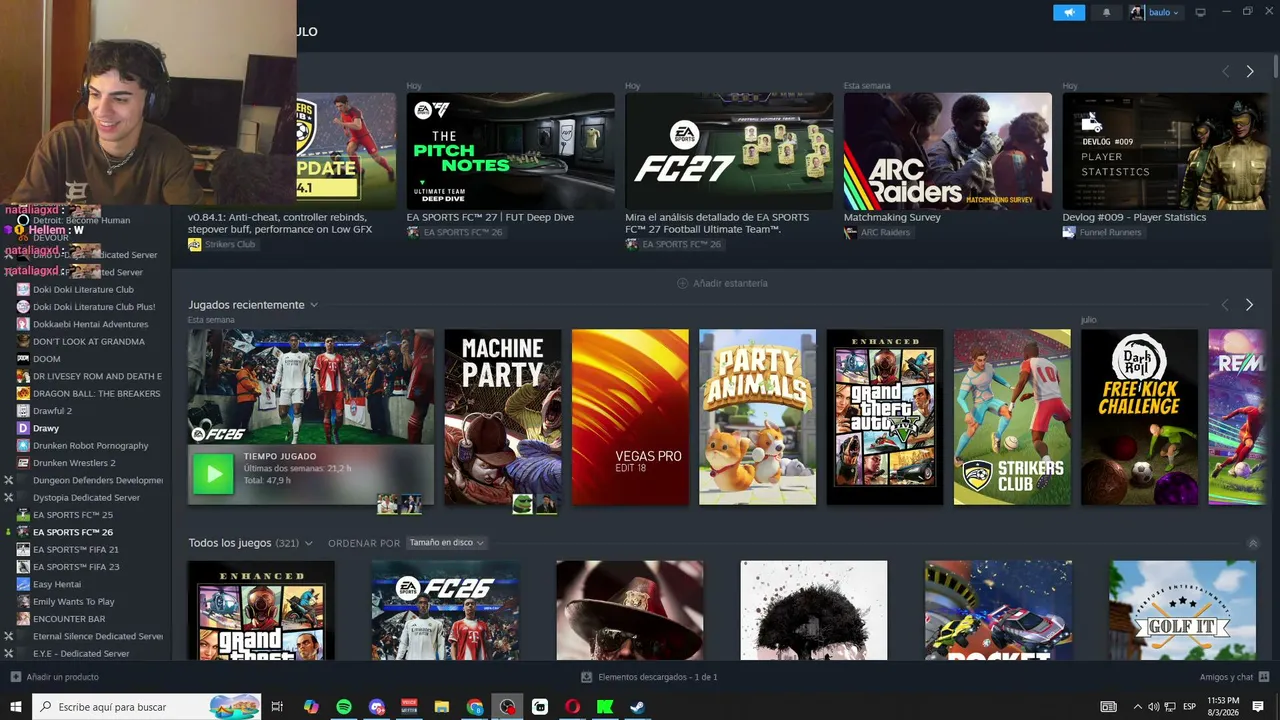Screen dimensions: 1280x720
Task: Select Doki Doki Literature Club in library
Action: point(83,290)
